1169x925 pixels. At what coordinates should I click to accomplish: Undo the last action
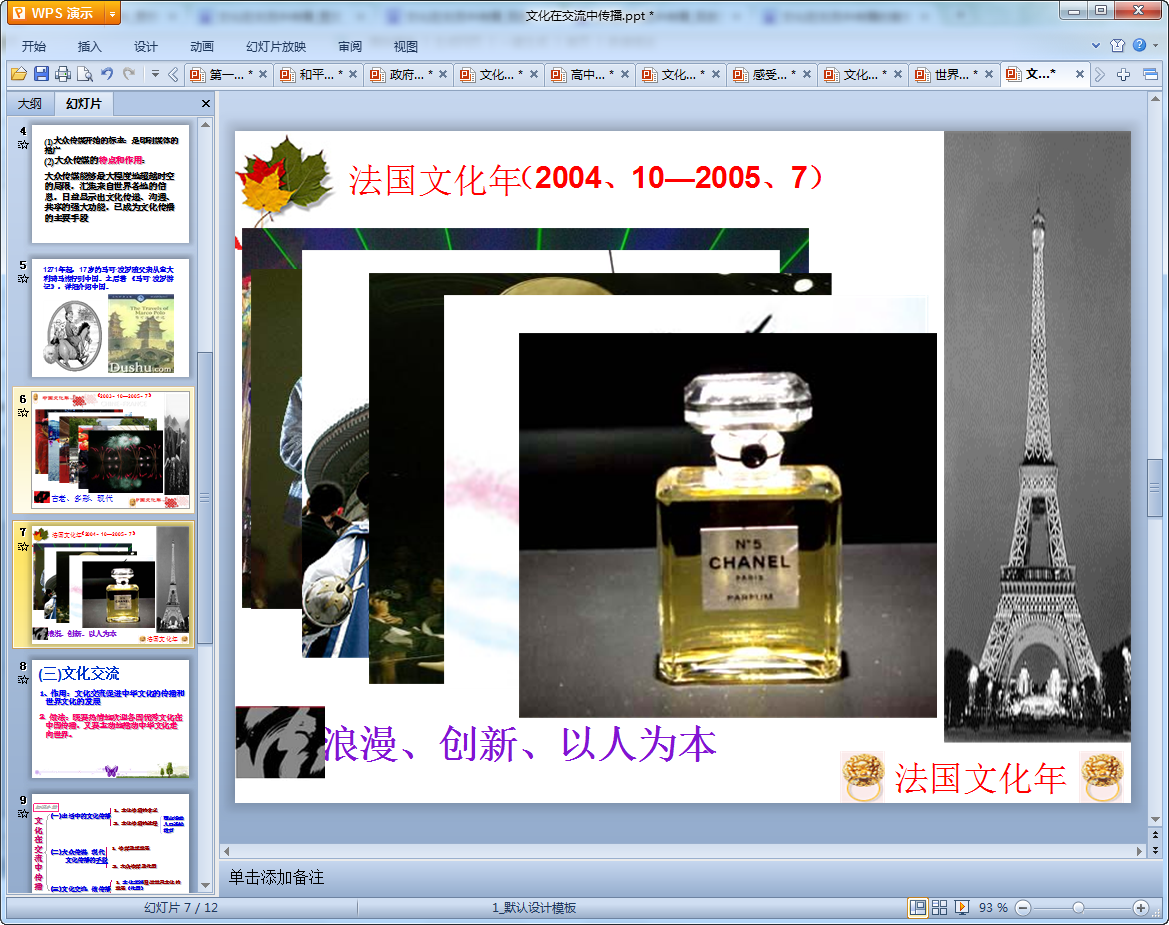[107, 74]
